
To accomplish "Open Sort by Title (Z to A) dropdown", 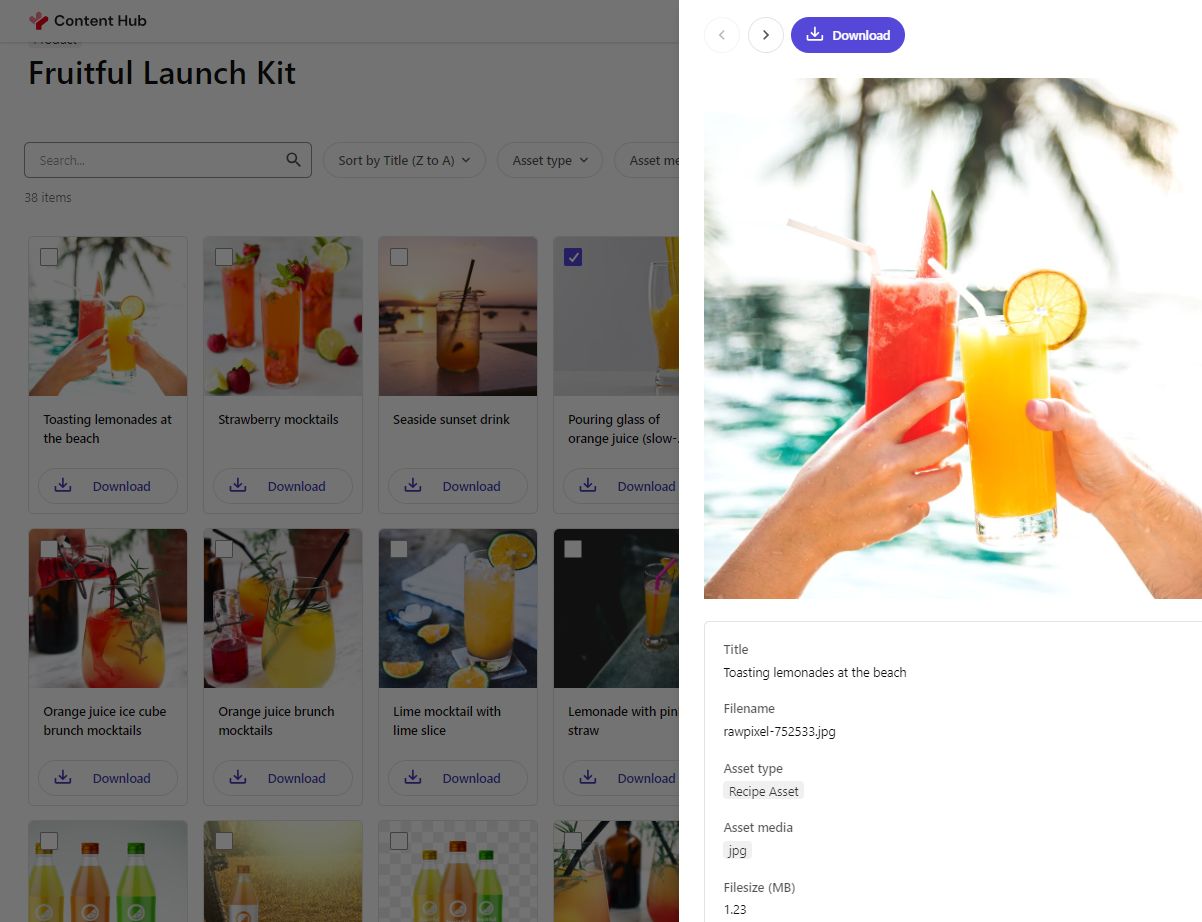I will (x=404, y=160).
